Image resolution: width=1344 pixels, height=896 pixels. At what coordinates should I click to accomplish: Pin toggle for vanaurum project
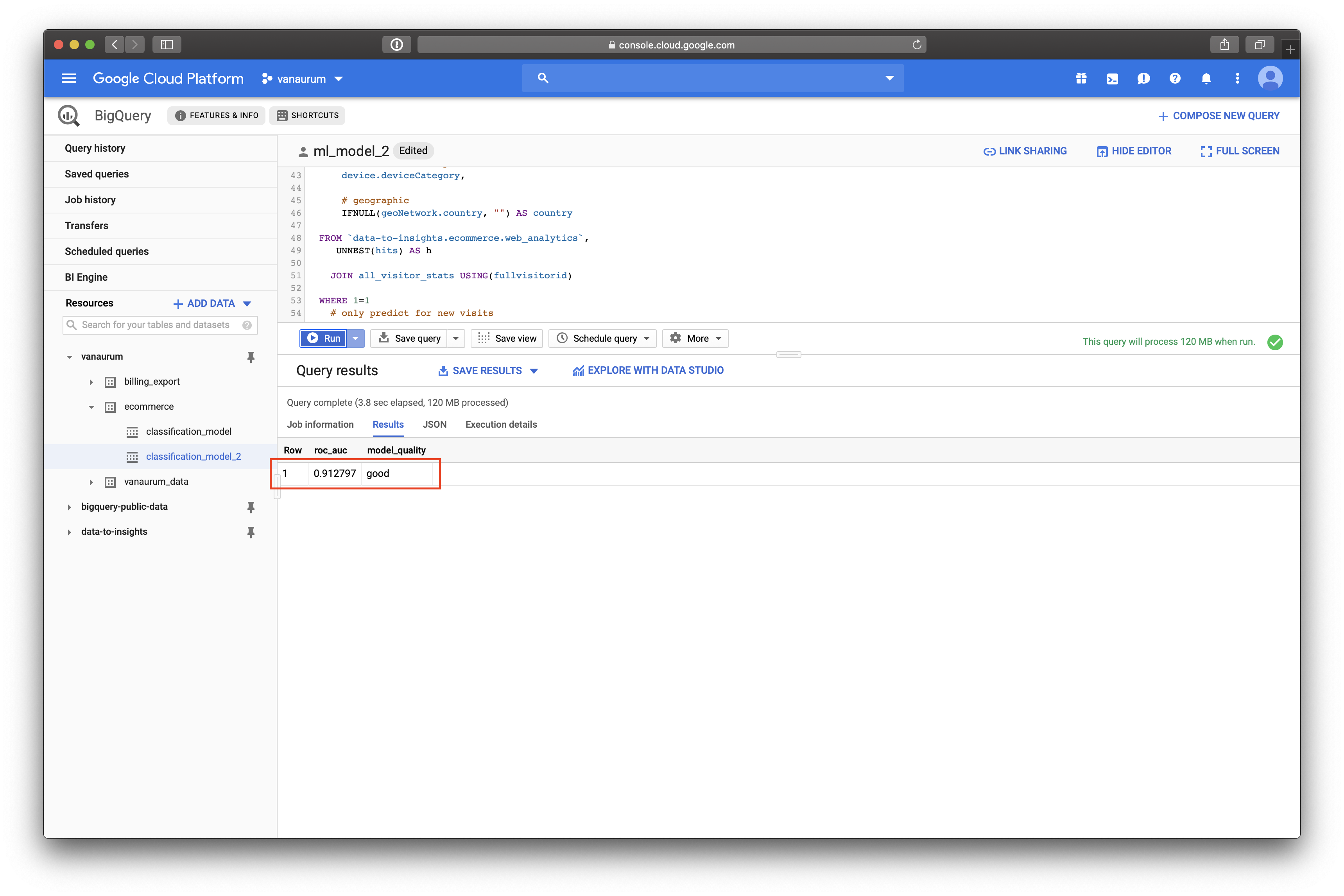coord(250,357)
